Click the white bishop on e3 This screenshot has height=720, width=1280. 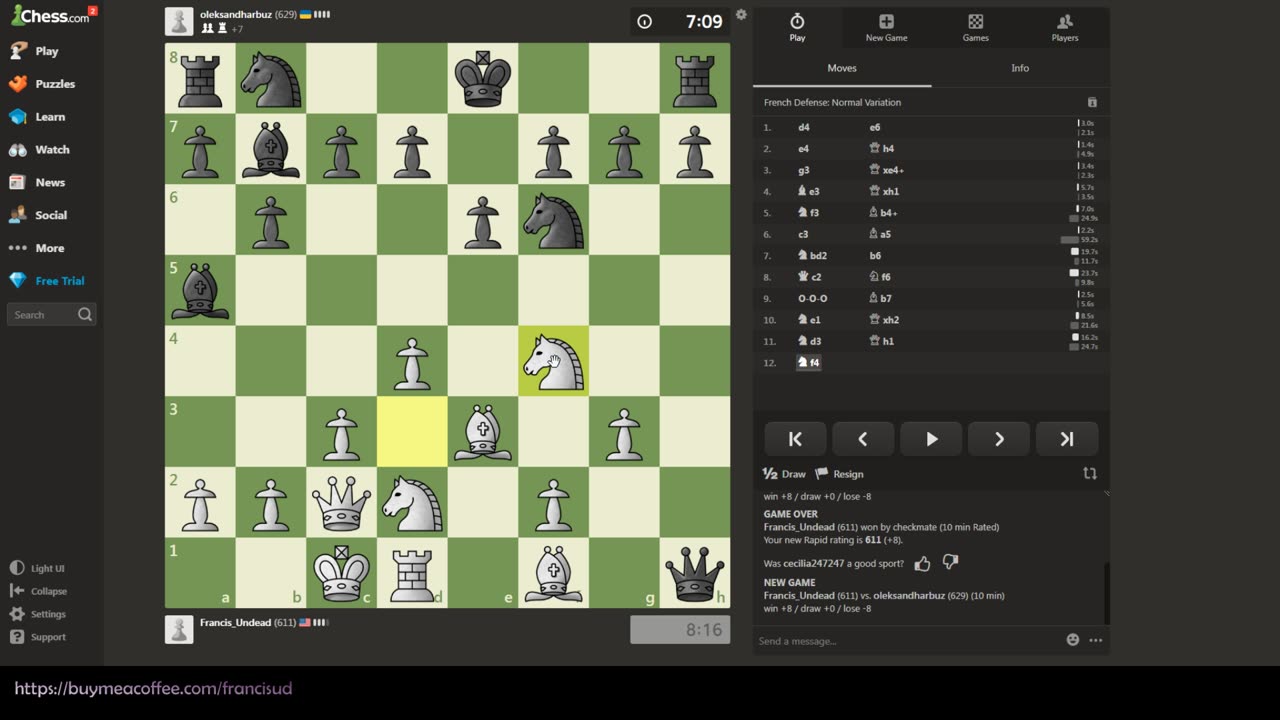click(483, 431)
